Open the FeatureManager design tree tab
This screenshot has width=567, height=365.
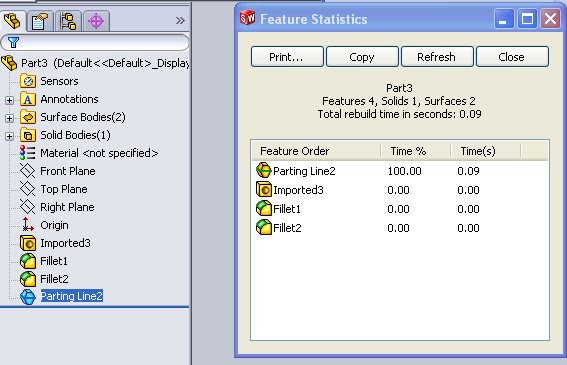point(13,21)
